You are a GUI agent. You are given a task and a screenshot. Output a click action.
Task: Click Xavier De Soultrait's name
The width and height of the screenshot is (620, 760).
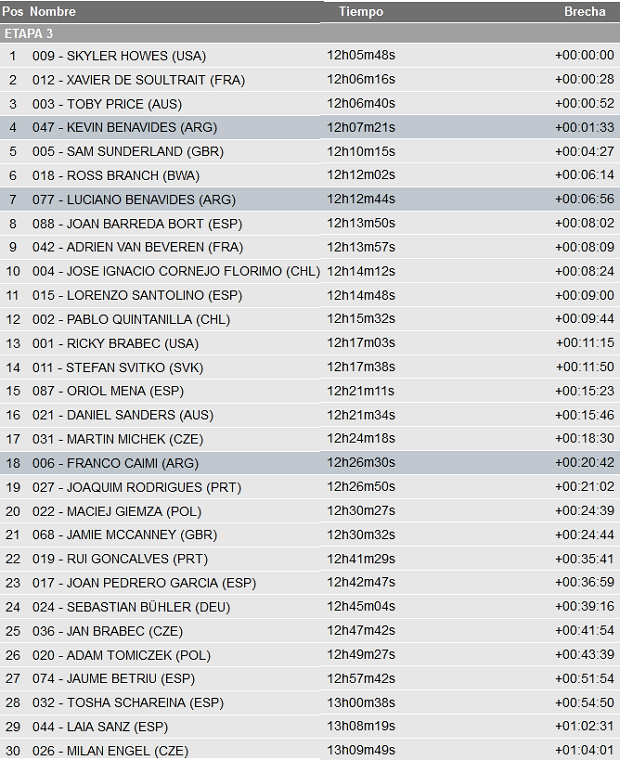[138, 80]
